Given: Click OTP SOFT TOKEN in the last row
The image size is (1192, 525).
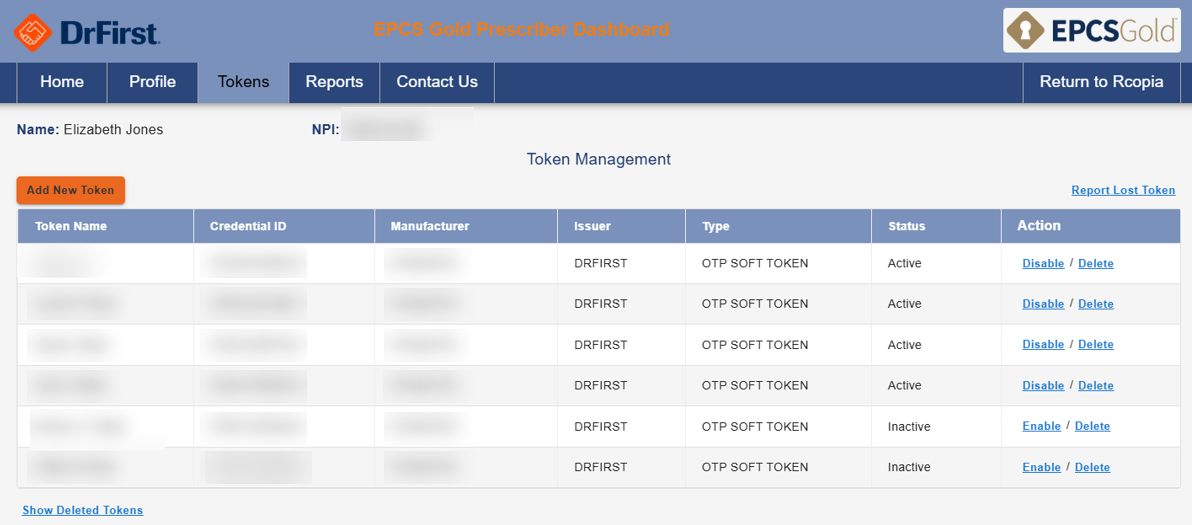Looking at the screenshot, I should click(755, 467).
